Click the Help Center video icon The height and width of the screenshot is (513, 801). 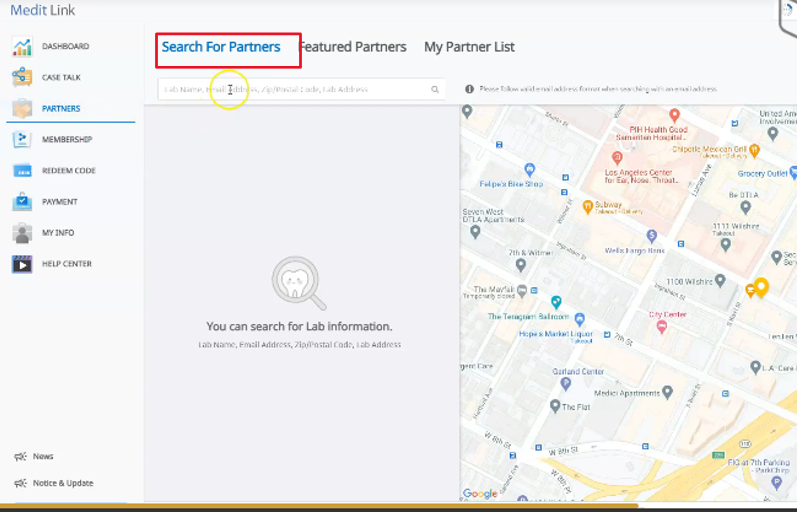[21, 264]
